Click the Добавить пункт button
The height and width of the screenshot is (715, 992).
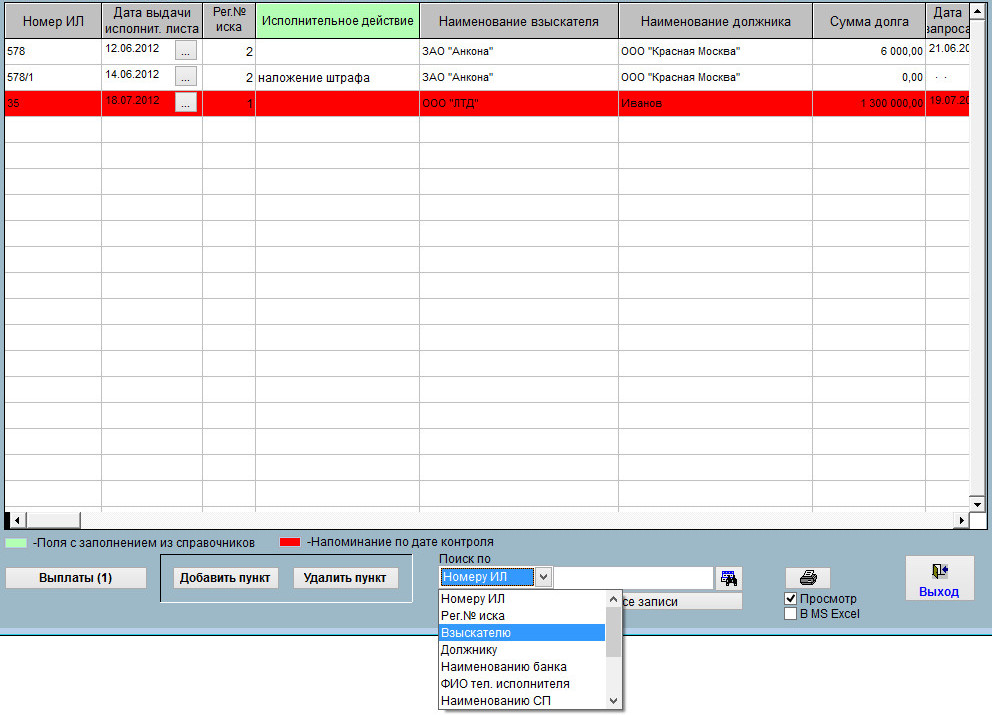click(x=225, y=578)
